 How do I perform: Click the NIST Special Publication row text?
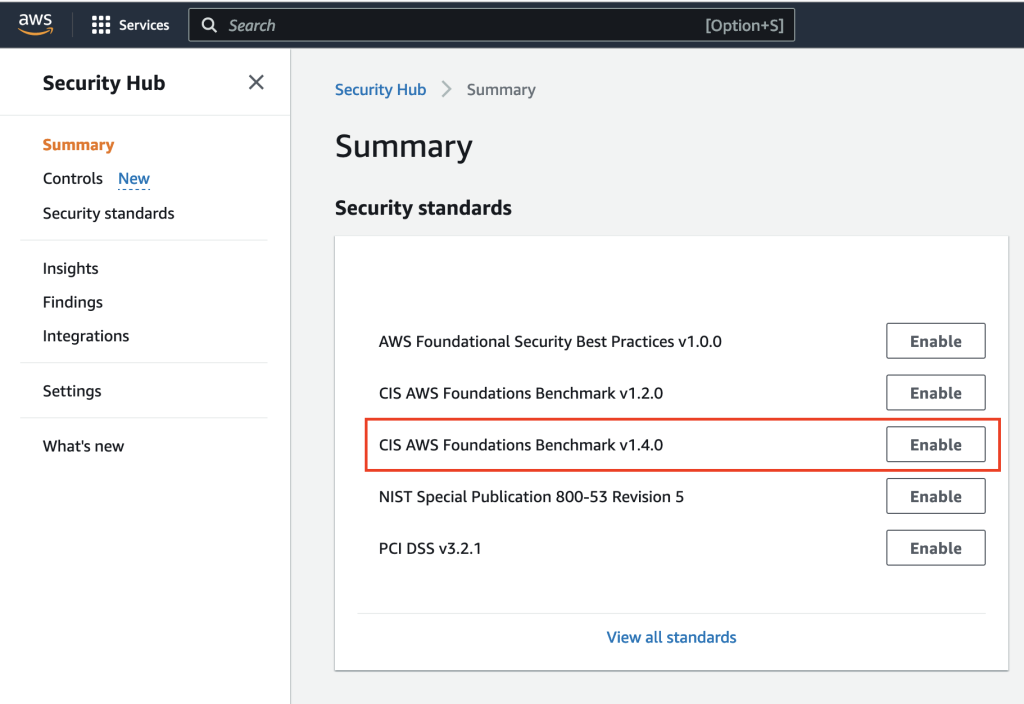531,496
